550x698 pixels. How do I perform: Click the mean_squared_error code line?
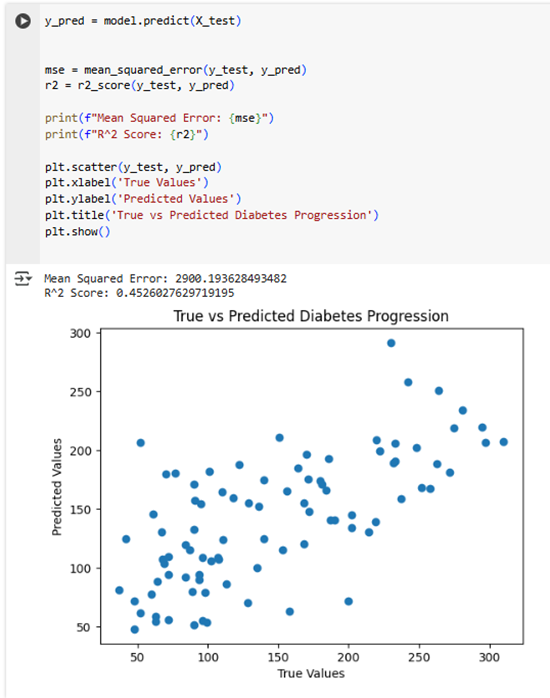[x=176, y=70]
